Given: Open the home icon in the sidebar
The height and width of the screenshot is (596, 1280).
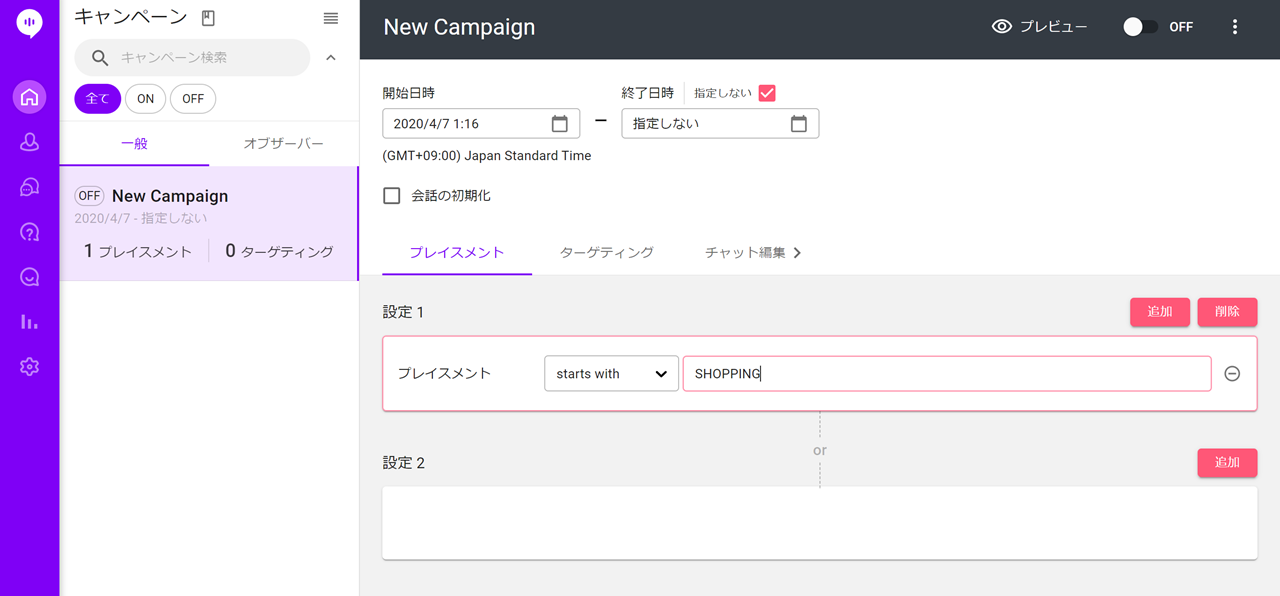Looking at the screenshot, I should pyautogui.click(x=29, y=97).
